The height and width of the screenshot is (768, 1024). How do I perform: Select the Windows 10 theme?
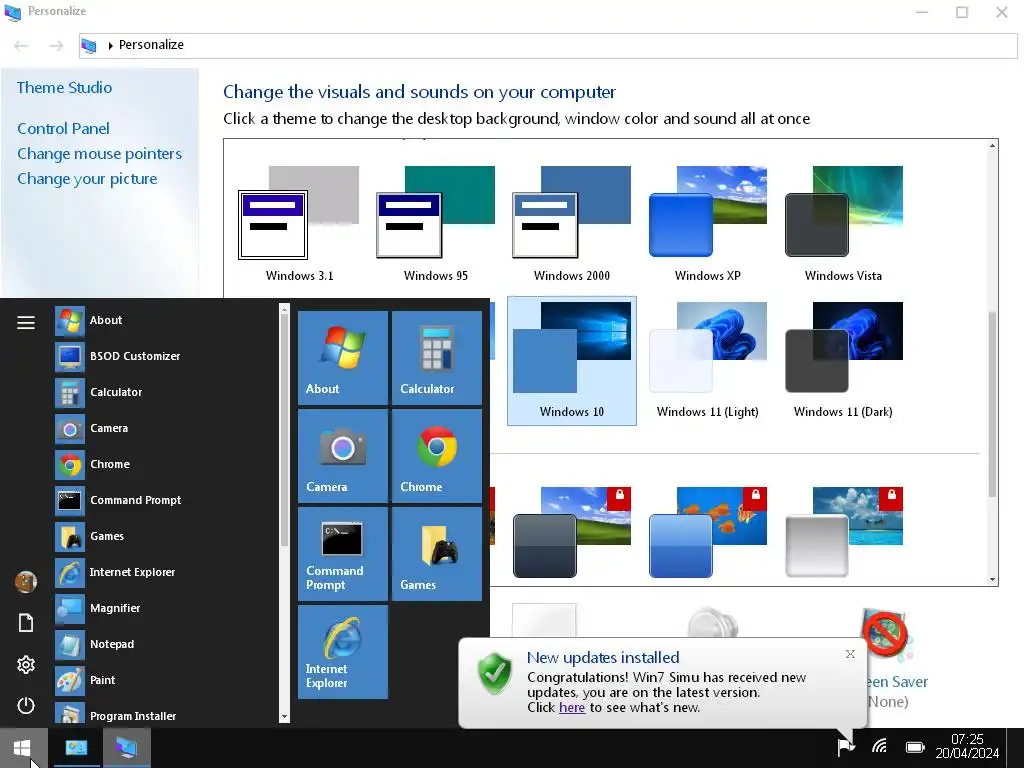pos(571,360)
